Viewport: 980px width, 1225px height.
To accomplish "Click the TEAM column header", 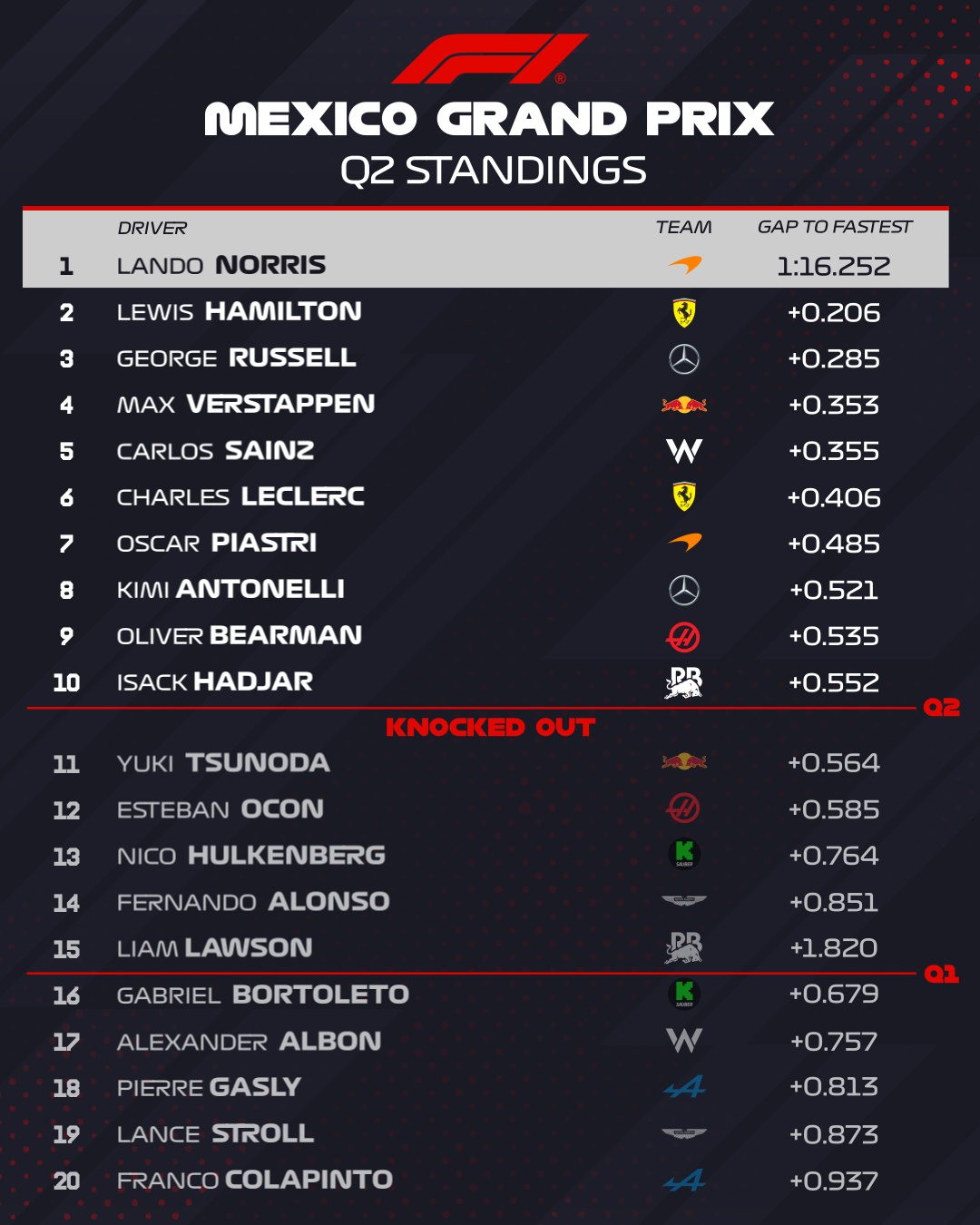I will (684, 227).
